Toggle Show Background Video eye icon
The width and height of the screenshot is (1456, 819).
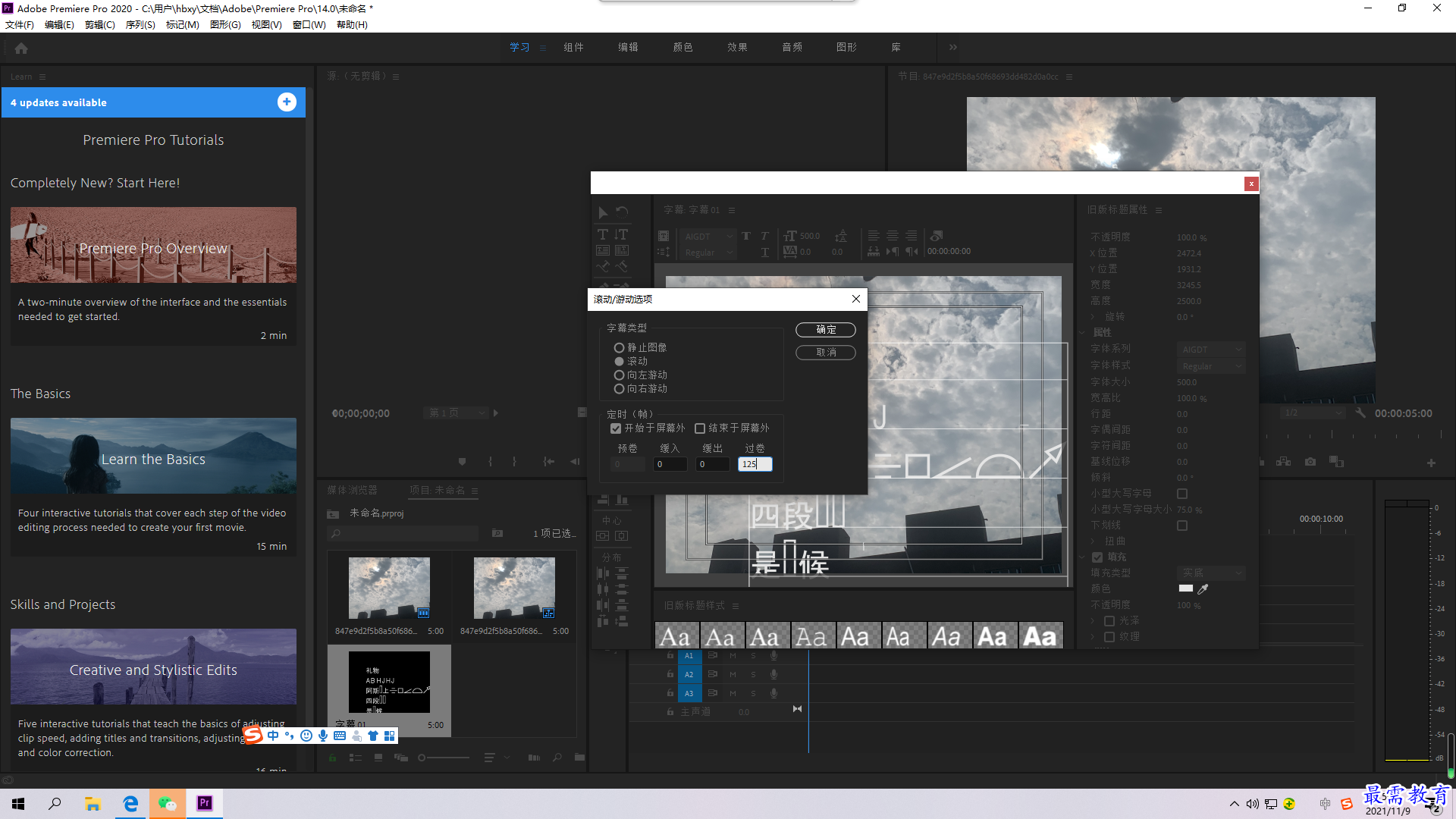tap(937, 236)
